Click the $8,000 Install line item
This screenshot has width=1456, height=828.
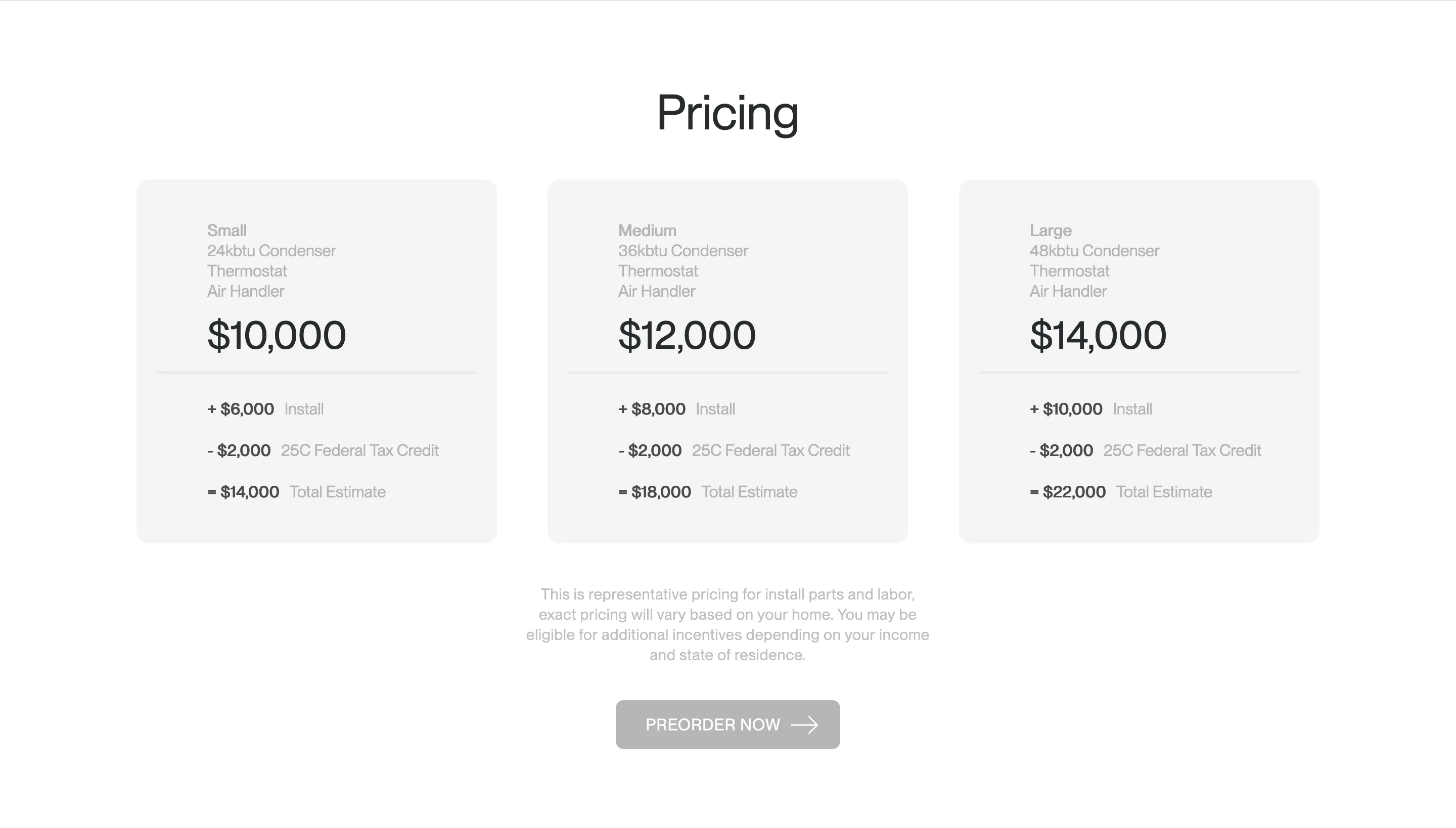coord(676,408)
